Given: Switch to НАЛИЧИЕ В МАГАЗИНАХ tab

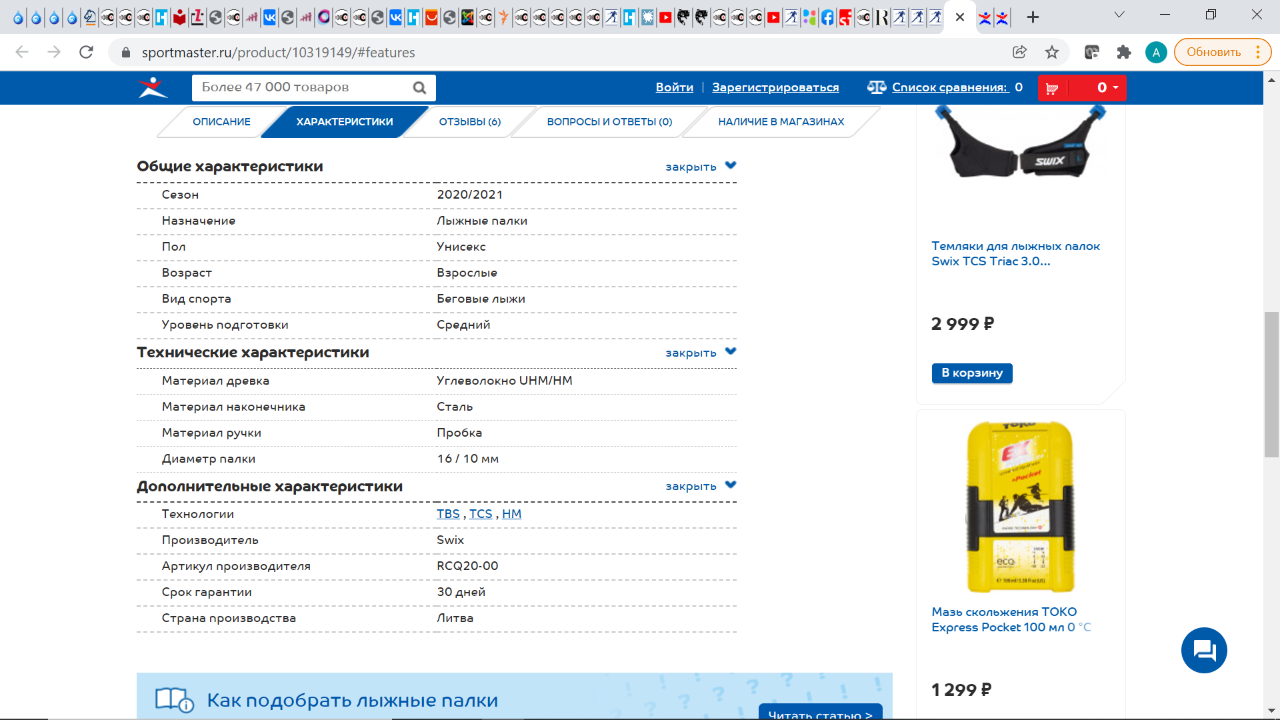Looking at the screenshot, I should point(781,122).
